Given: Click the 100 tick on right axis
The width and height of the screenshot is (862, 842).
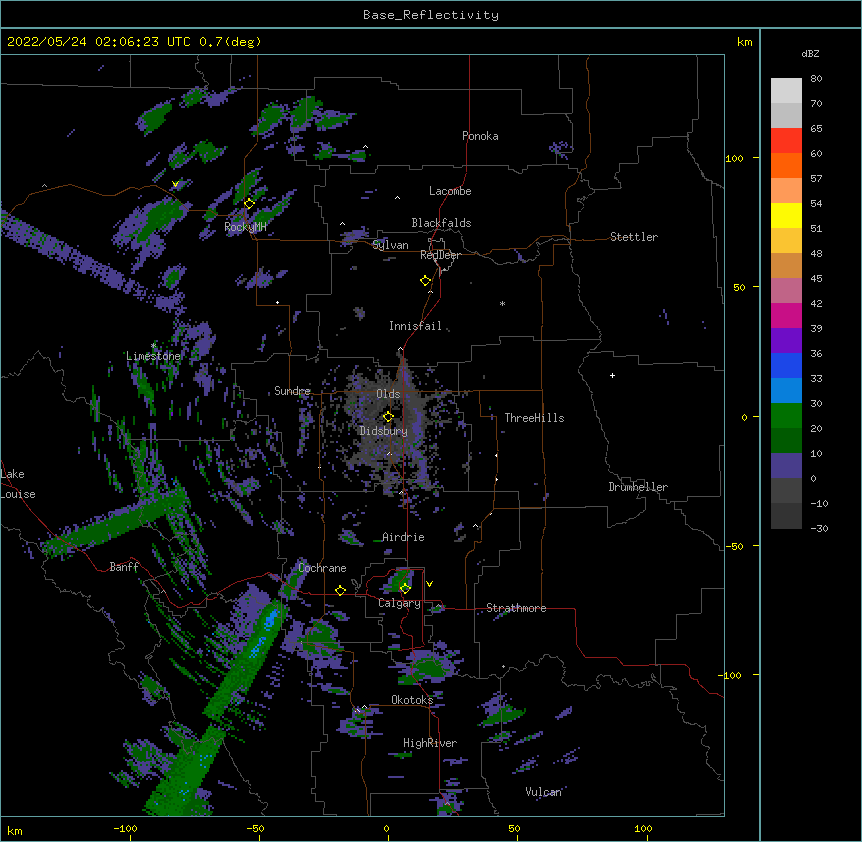Looking at the screenshot, I should click(734, 158).
